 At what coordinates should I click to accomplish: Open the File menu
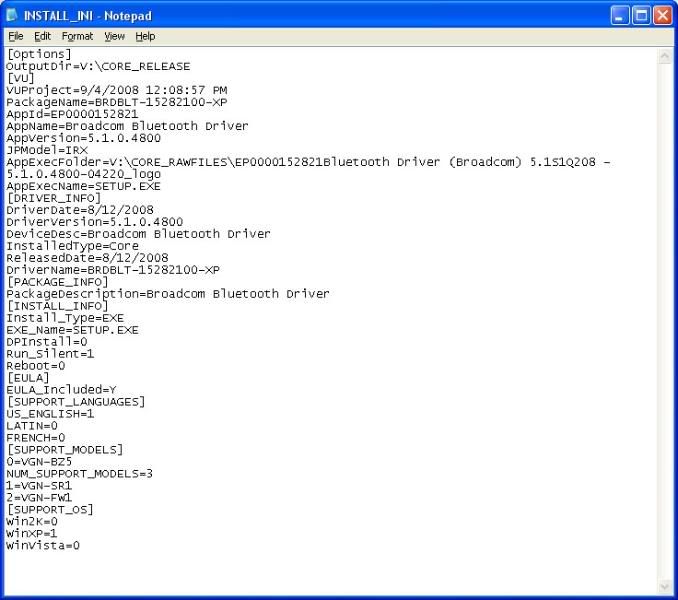pyautogui.click(x=16, y=36)
